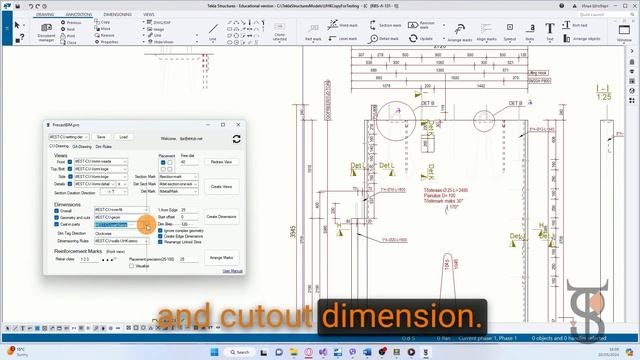Open the User Manual link
This screenshot has height=360, width=640.
point(233,271)
